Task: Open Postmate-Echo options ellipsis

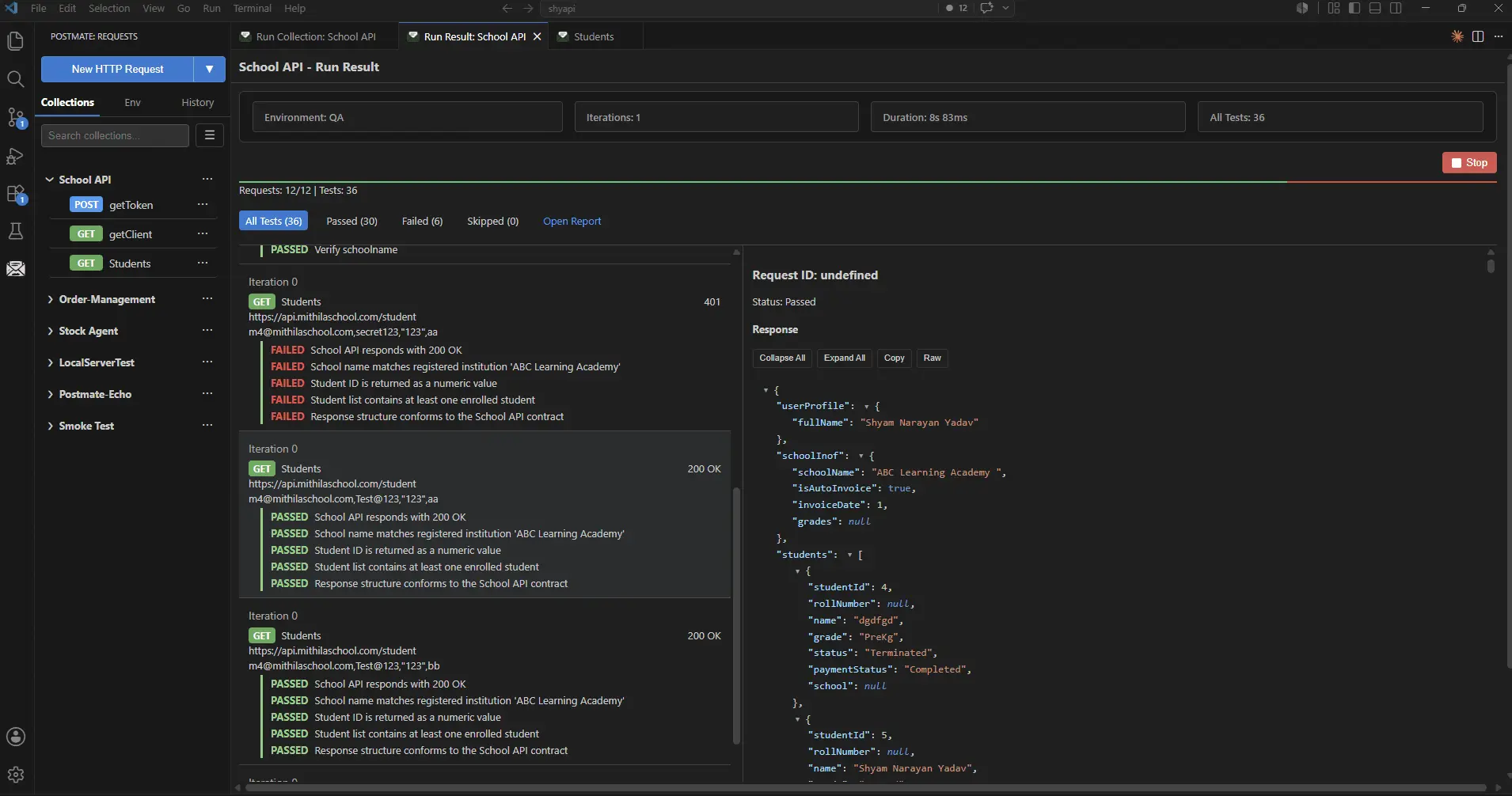Action: [x=207, y=393]
